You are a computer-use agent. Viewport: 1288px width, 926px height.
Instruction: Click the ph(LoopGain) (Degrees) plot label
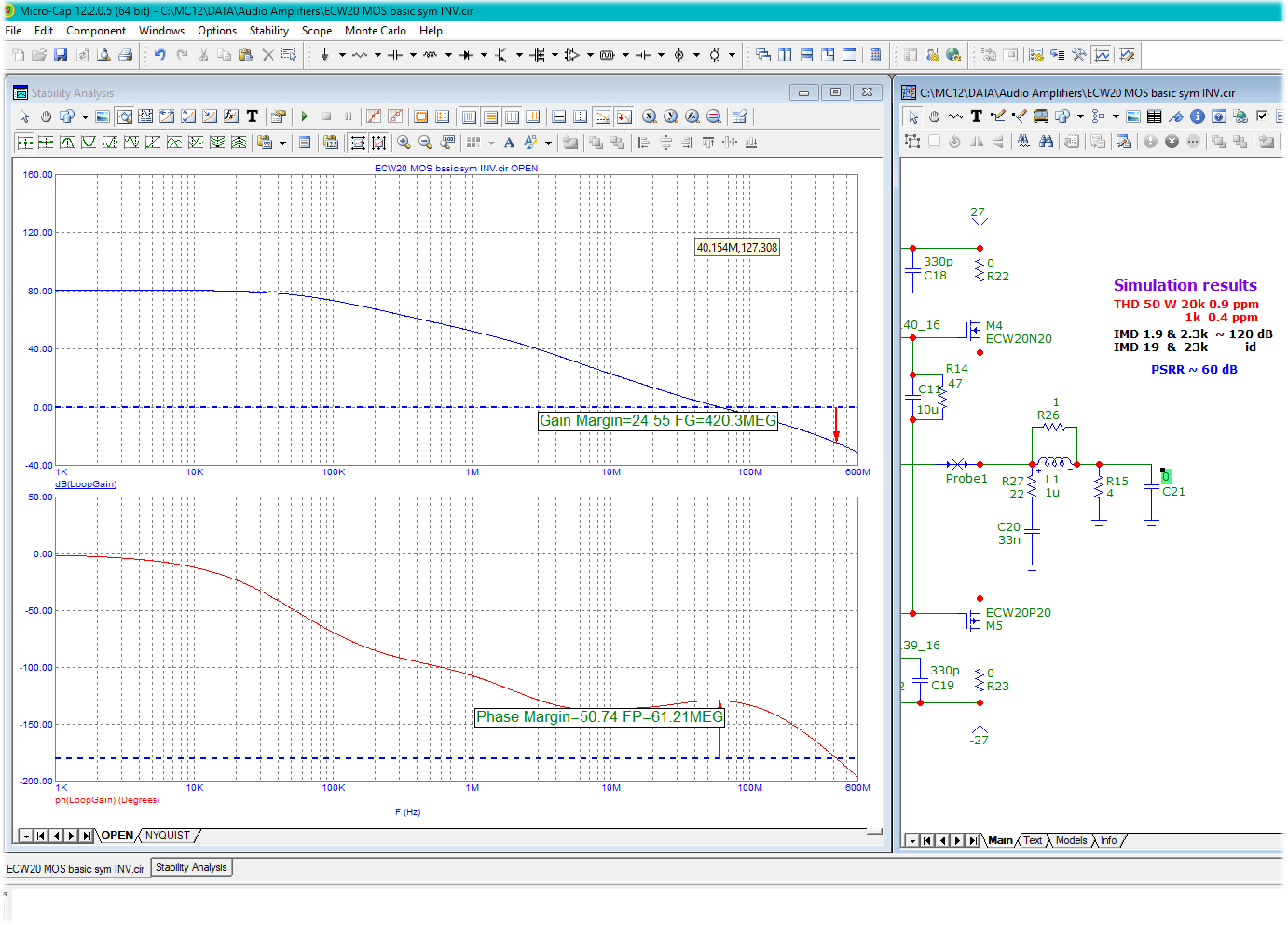[107, 800]
